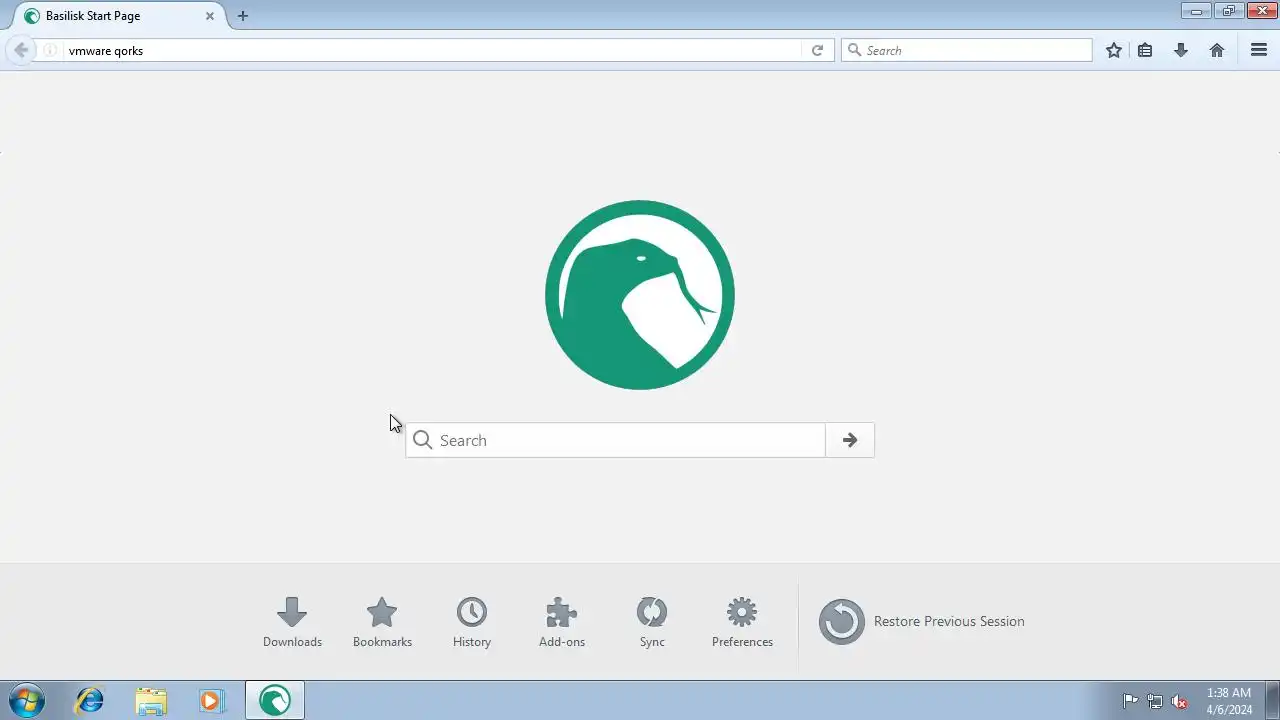Viewport: 1280px width, 720px height.
Task: Open Add-ons manager from start page
Action: [562, 621]
